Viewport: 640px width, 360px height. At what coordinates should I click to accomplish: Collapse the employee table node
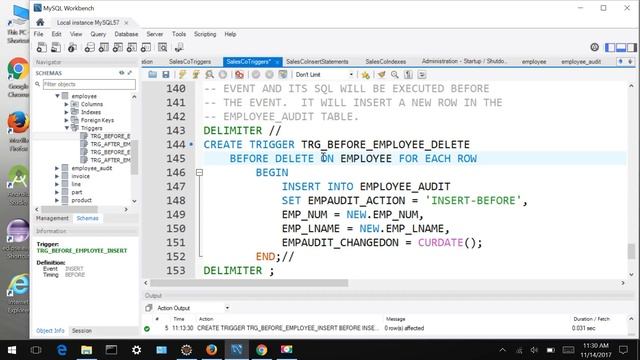point(58,96)
